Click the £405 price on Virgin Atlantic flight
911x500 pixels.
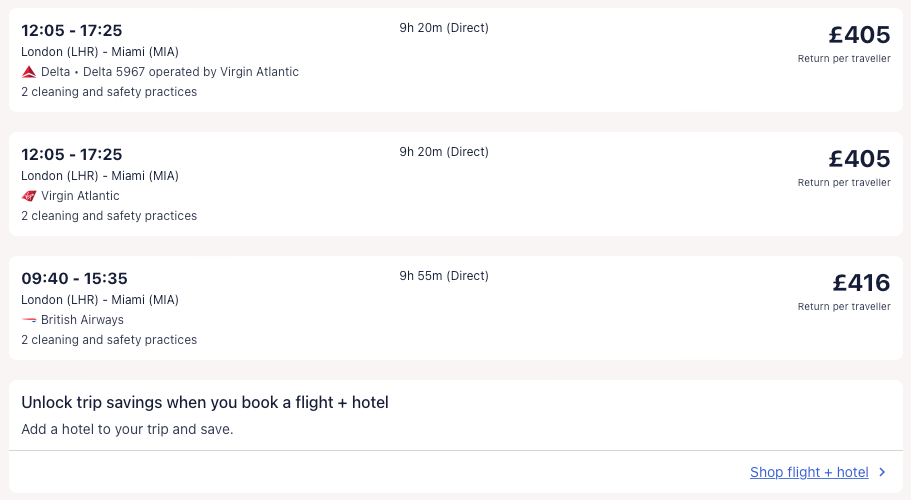pos(860,159)
